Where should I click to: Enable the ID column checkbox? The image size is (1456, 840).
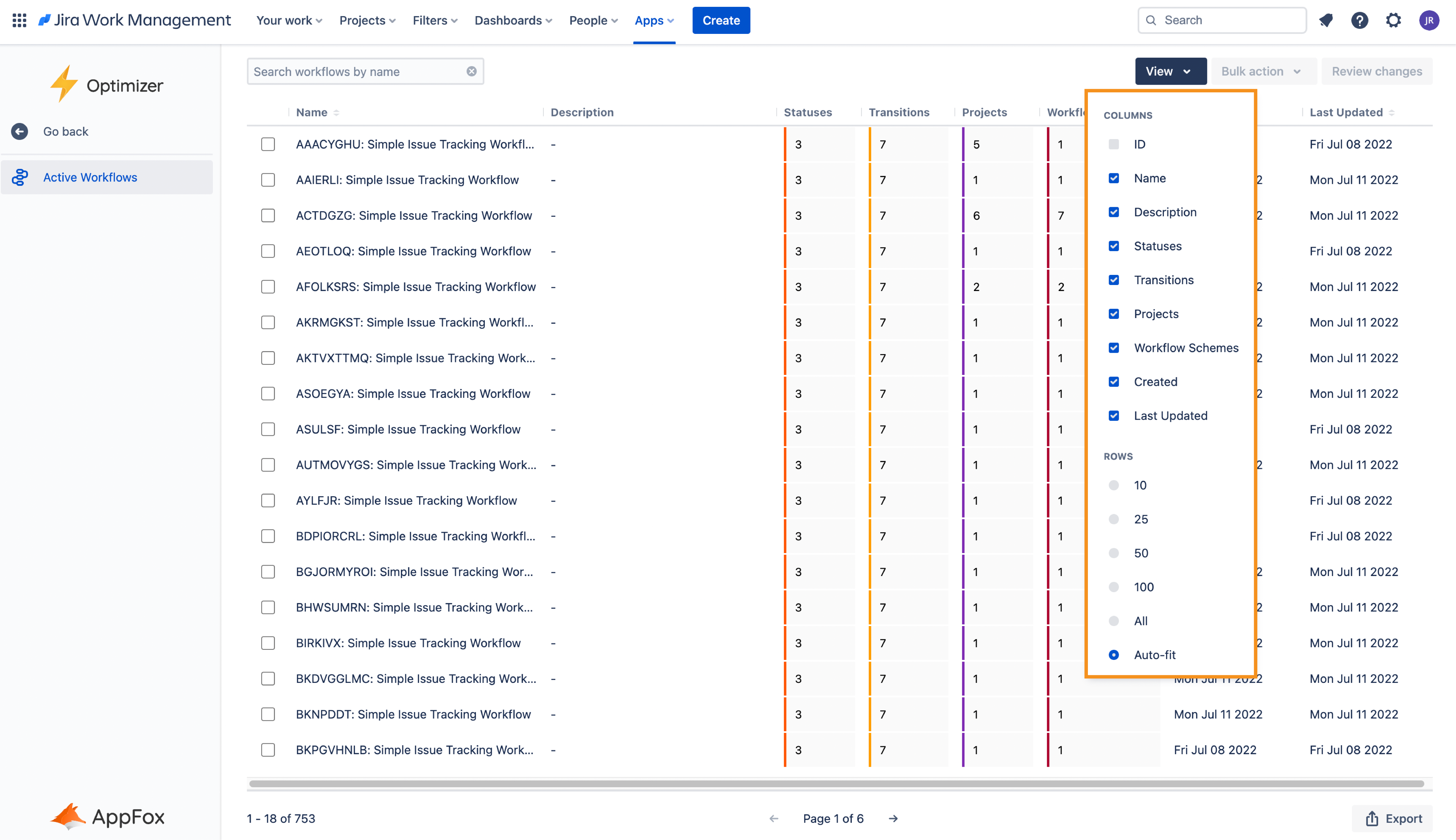click(1113, 144)
